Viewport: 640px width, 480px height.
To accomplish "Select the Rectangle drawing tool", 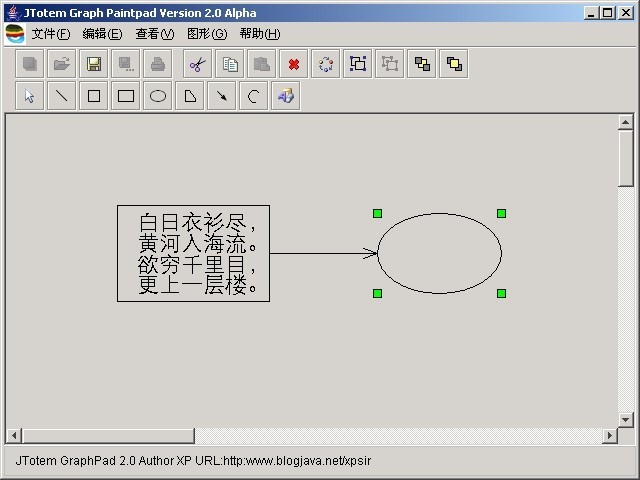I will (x=126, y=96).
